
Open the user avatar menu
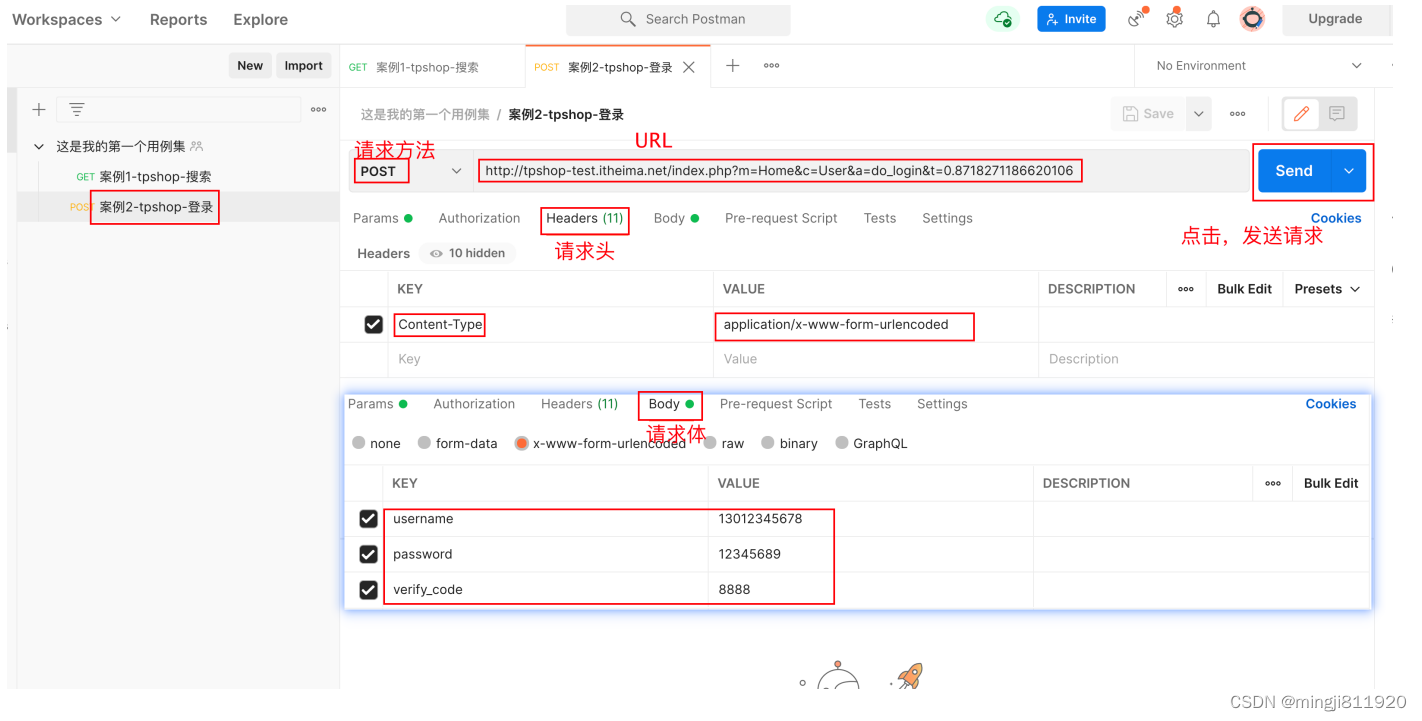point(1252,19)
